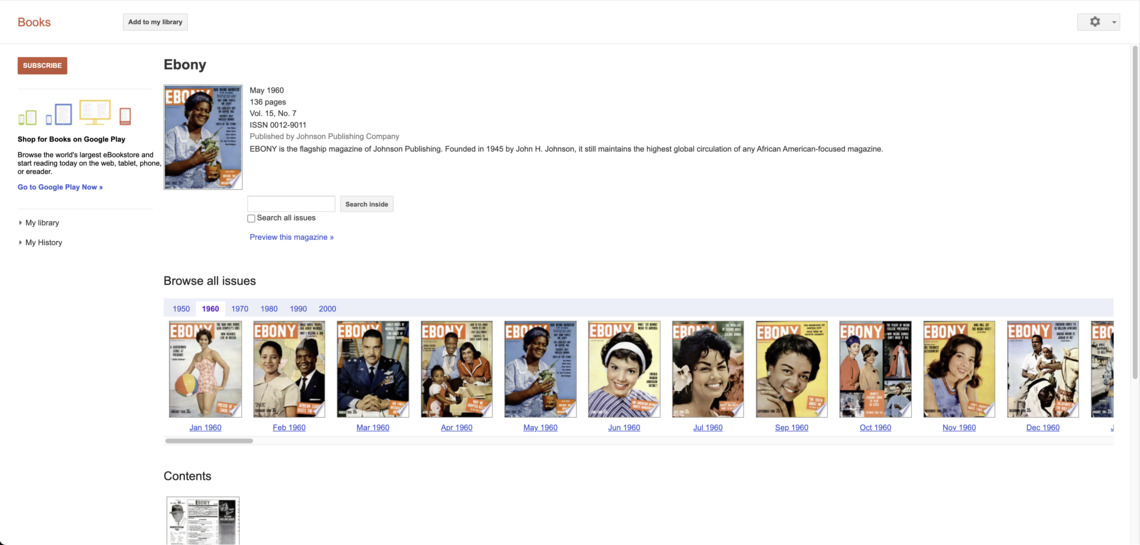Screen dimensions: 1140x545
Task: Focus the search inside text field
Action: 291,204
